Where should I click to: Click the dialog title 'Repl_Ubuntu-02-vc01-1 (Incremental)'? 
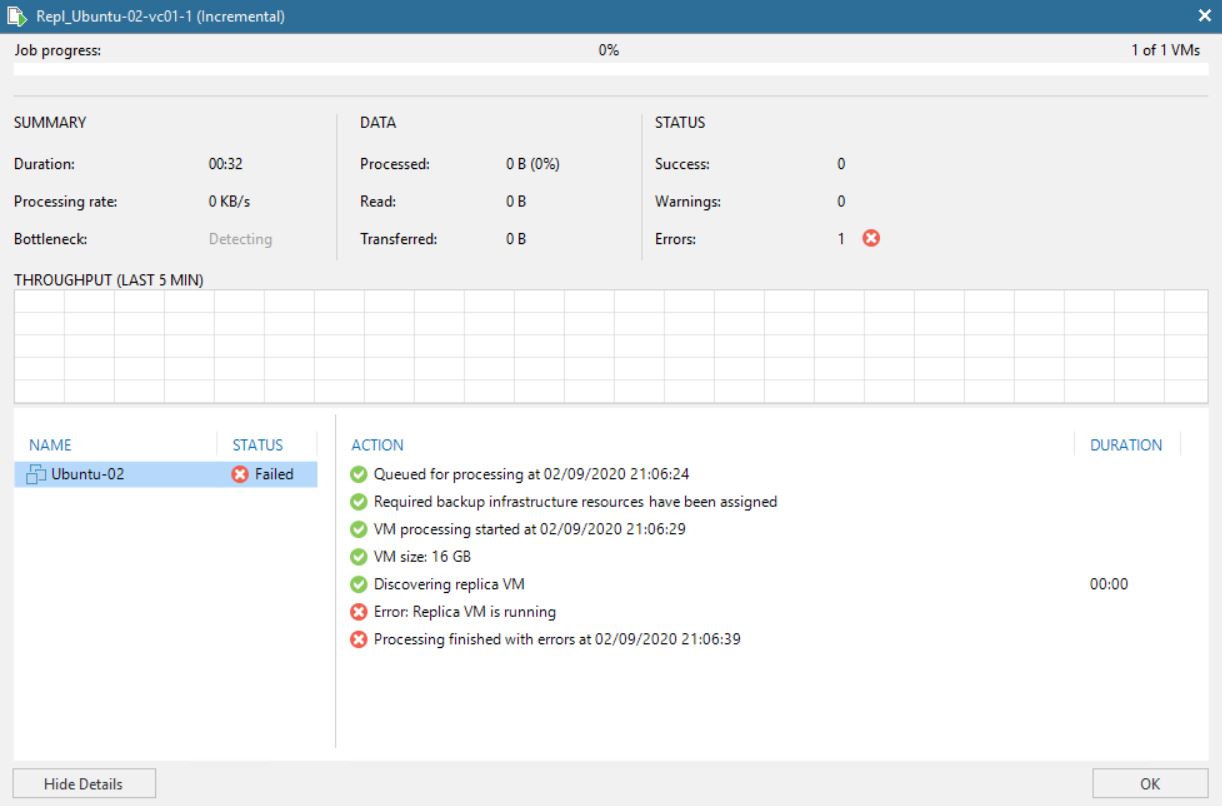coord(161,16)
